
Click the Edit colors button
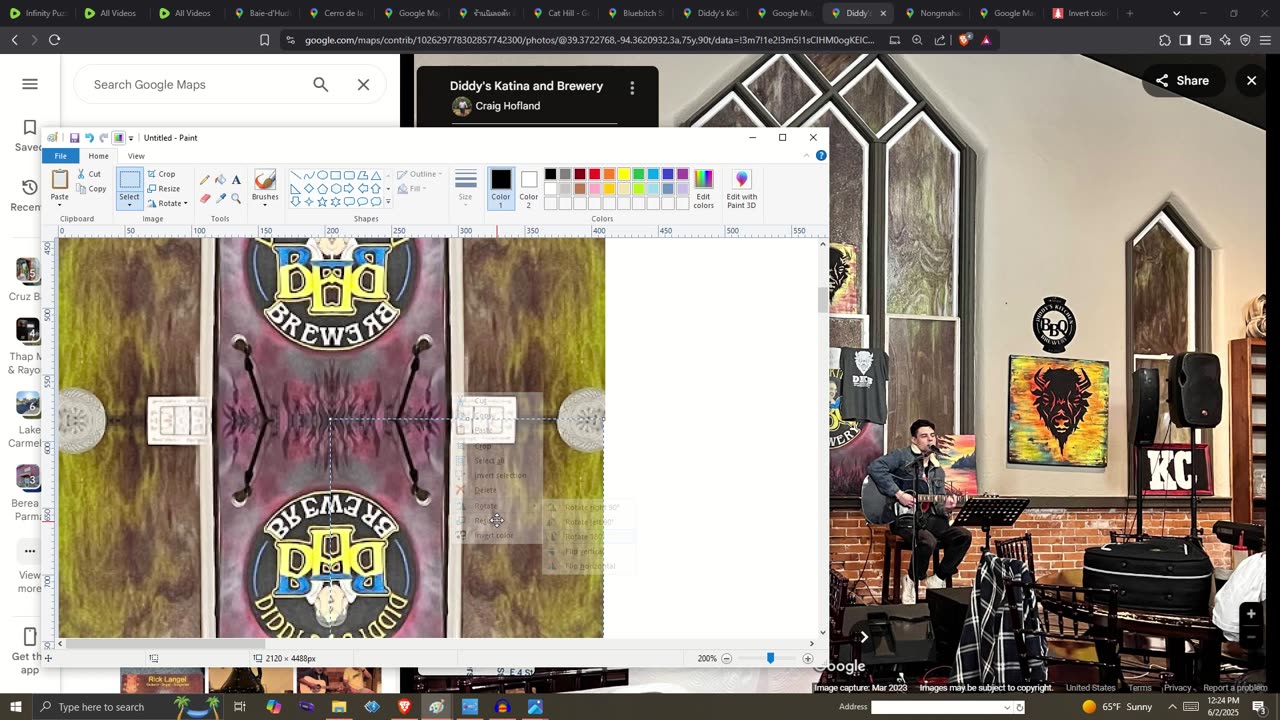tap(704, 188)
